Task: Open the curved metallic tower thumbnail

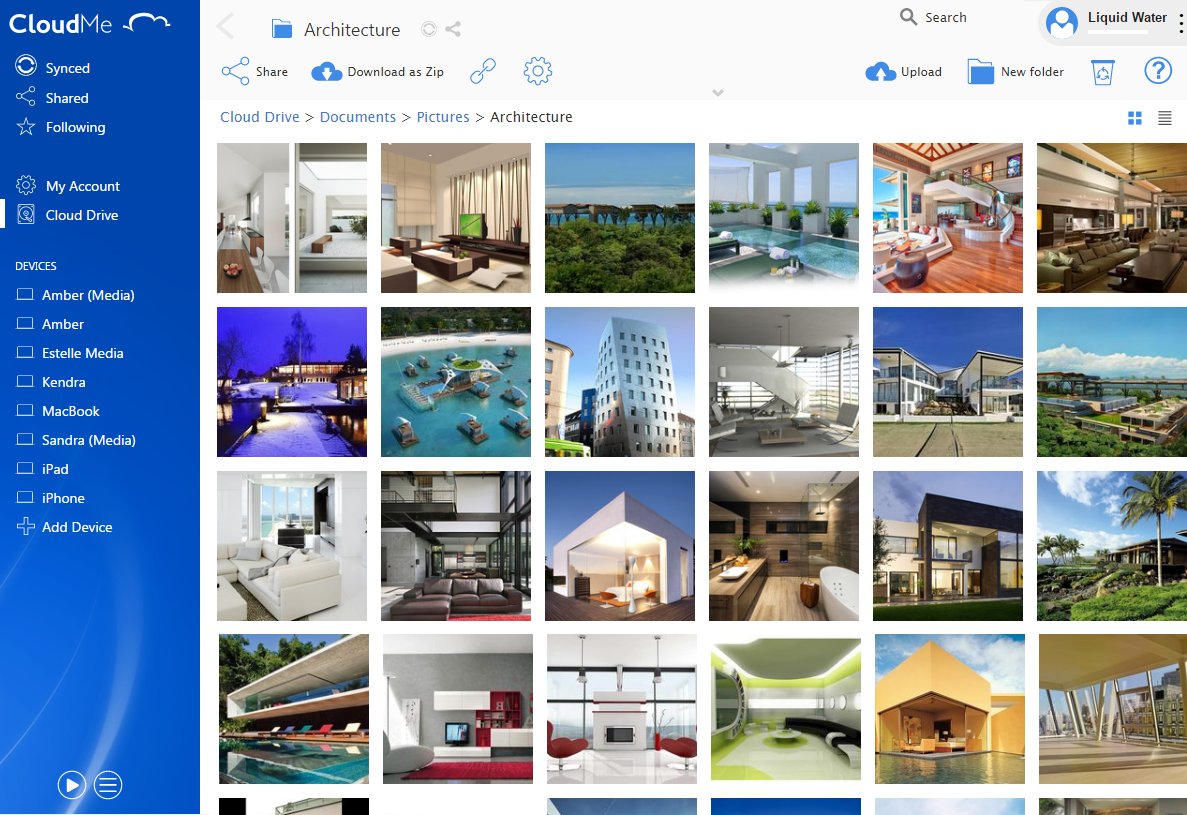Action: click(x=620, y=382)
